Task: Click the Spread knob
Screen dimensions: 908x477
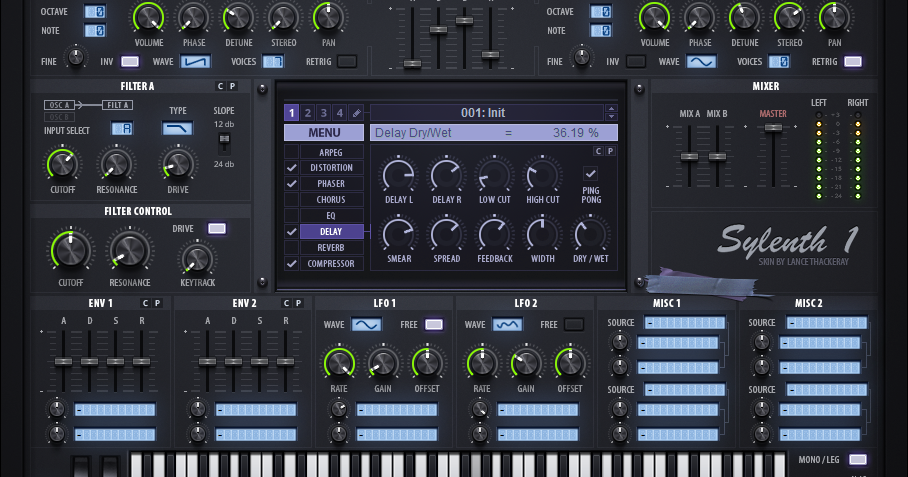Action: point(446,234)
